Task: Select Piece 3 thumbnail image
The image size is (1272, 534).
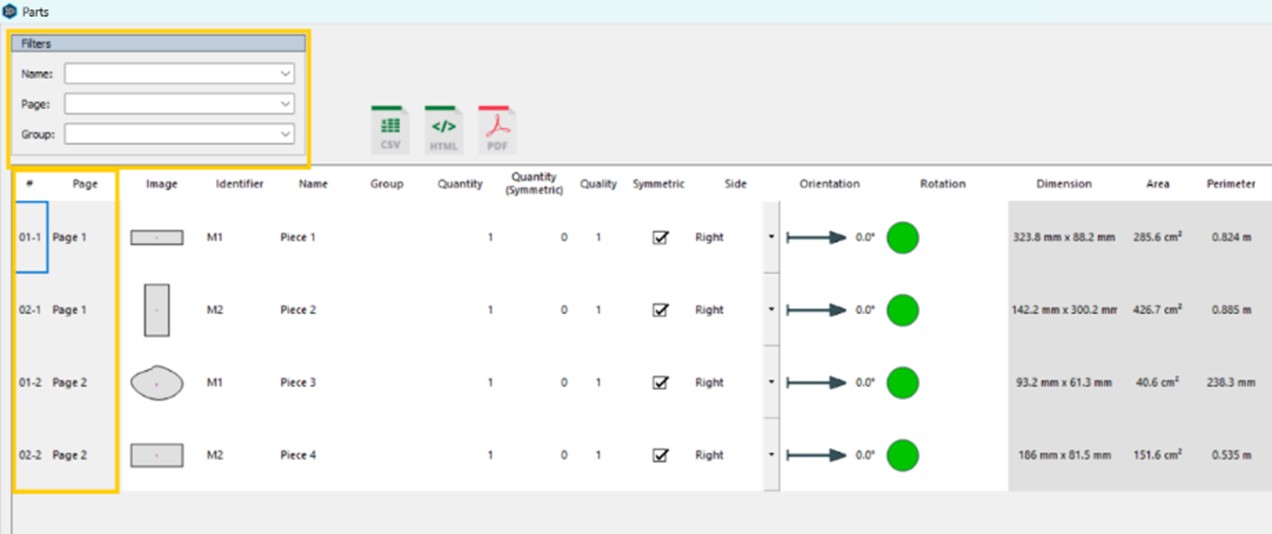Action: [157, 383]
